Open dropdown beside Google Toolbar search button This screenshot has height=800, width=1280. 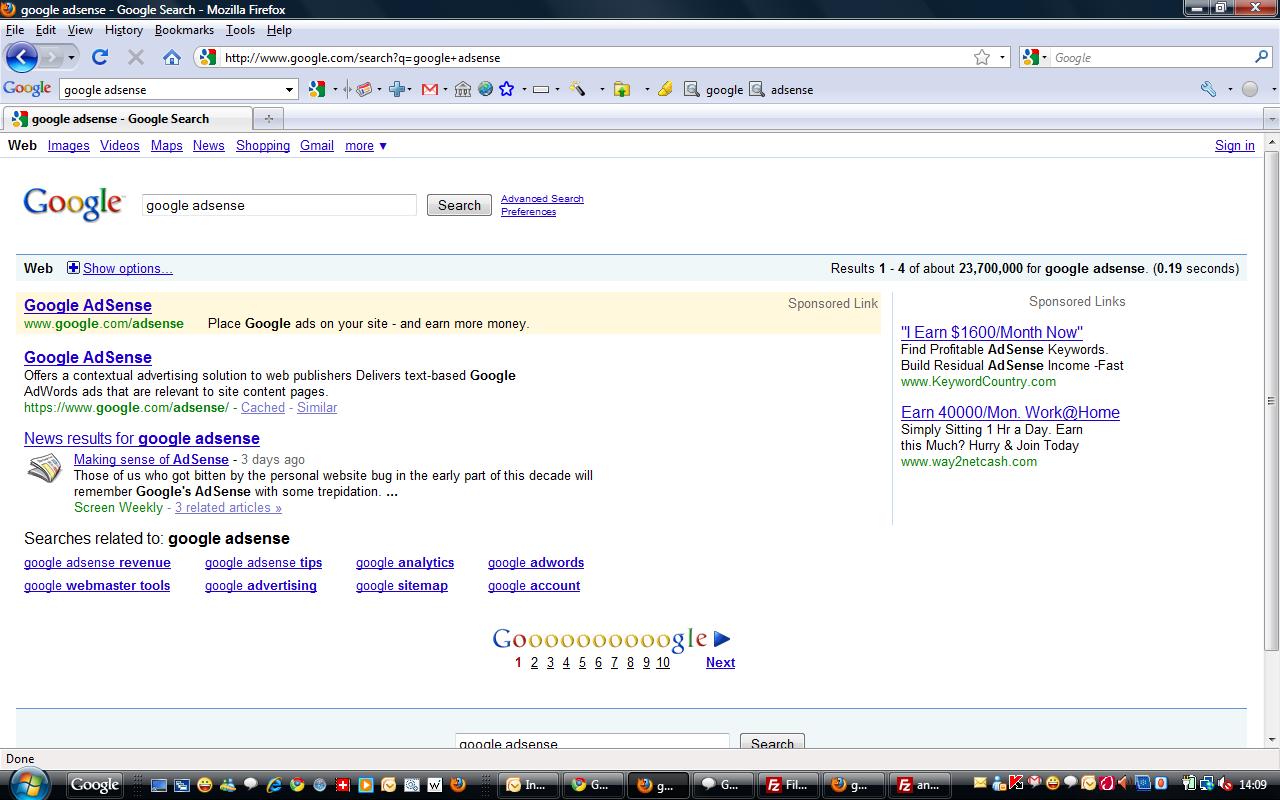coord(336,89)
